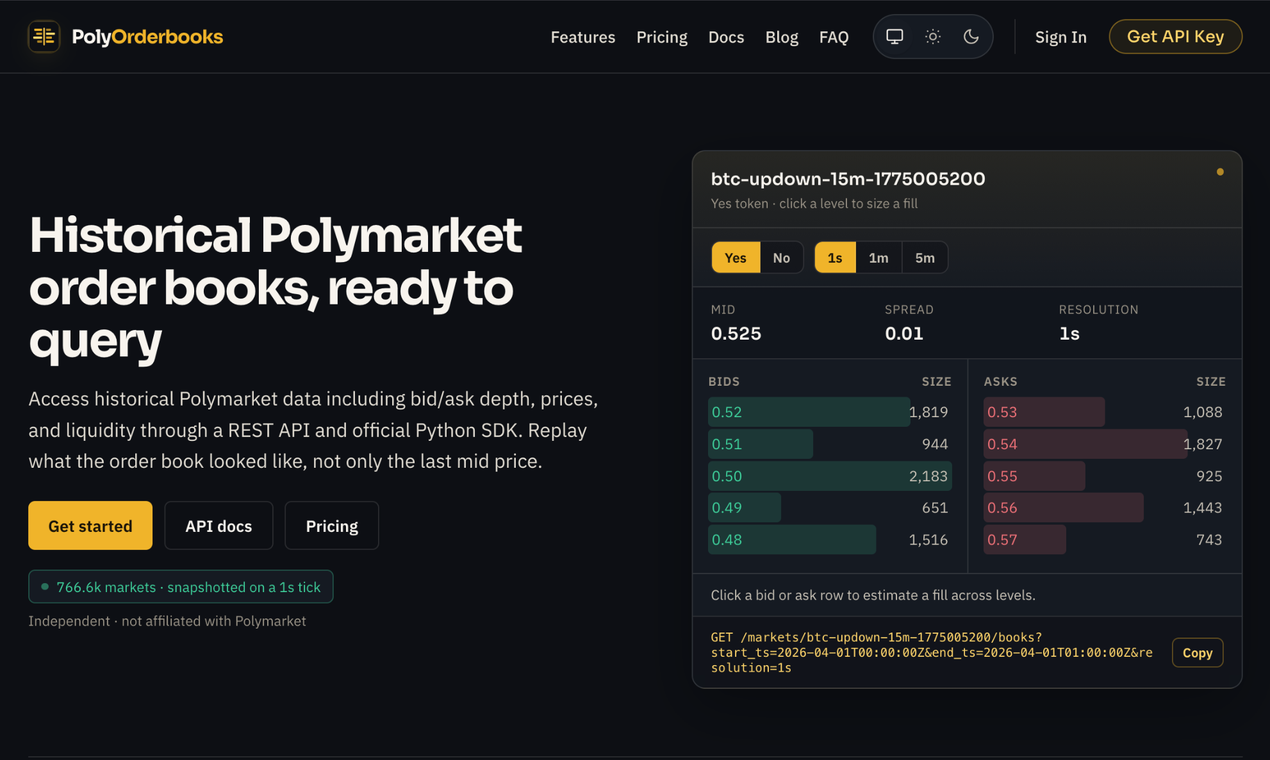Choose the 5m resolution toggle

pos(925,258)
